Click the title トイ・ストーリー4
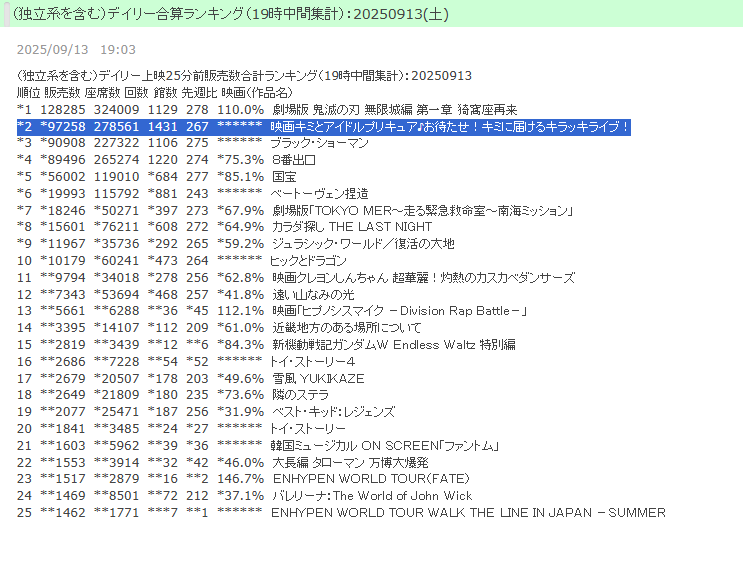Image resolution: width=743 pixels, height=581 pixels. click(x=312, y=362)
